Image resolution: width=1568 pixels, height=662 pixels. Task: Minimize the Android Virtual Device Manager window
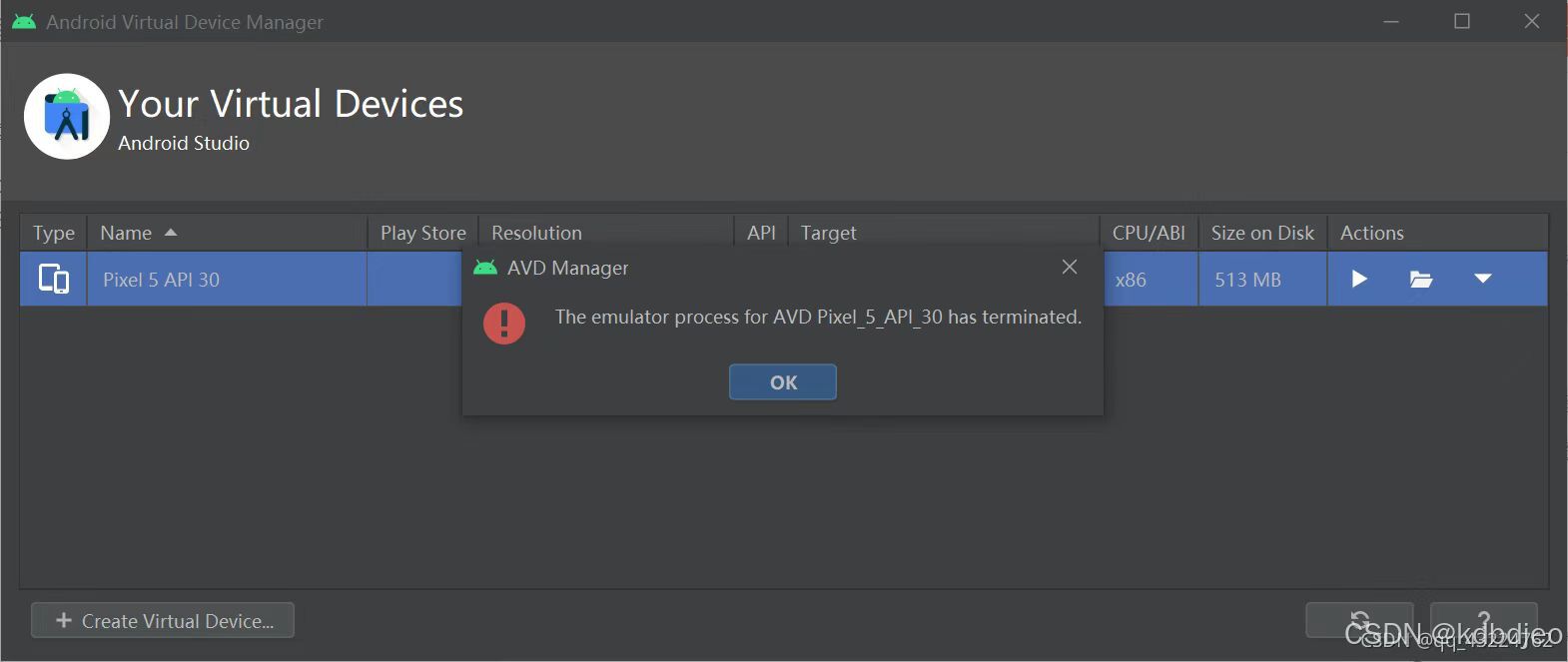coord(1391,21)
